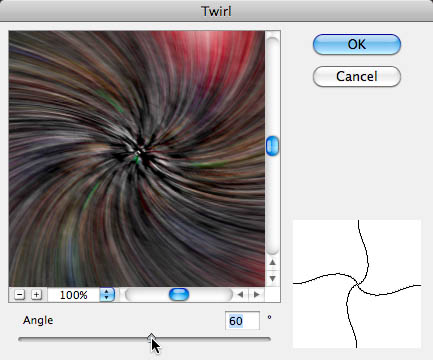The height and width of the screenshot is (360, 433).
Task: Click the Angle slider track's right end
Action: click(268, 339)
